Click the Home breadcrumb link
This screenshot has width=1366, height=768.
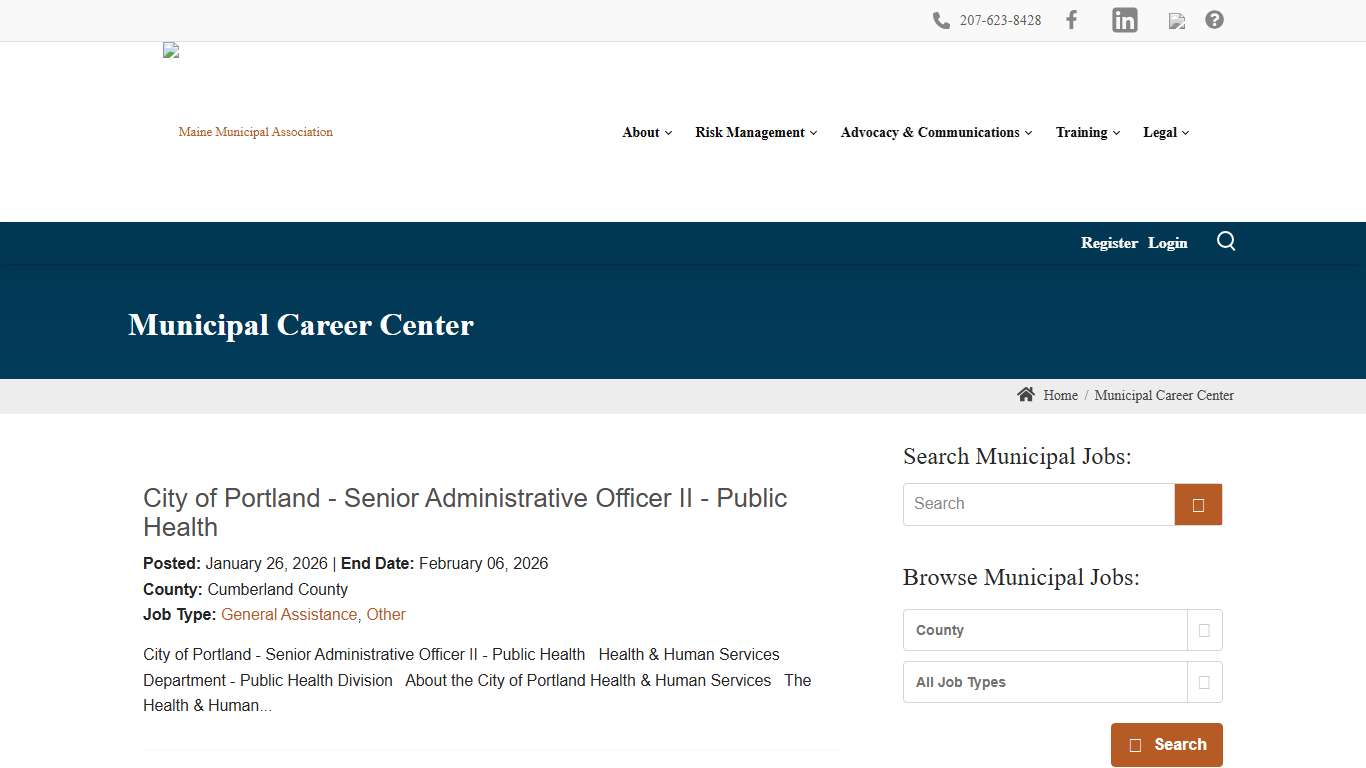coord(1060,395)
